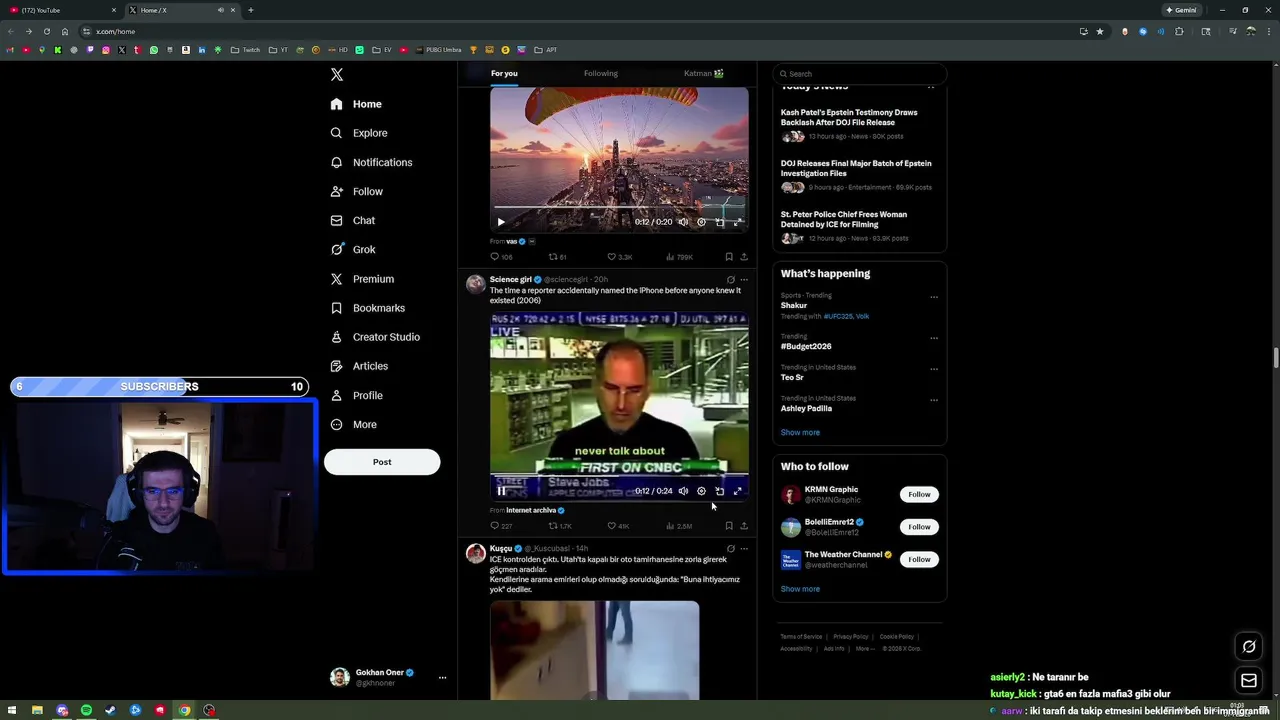
Task: Enter fullscreen on paraglider video
Action: pyautogui.click(x=738, y=222)
